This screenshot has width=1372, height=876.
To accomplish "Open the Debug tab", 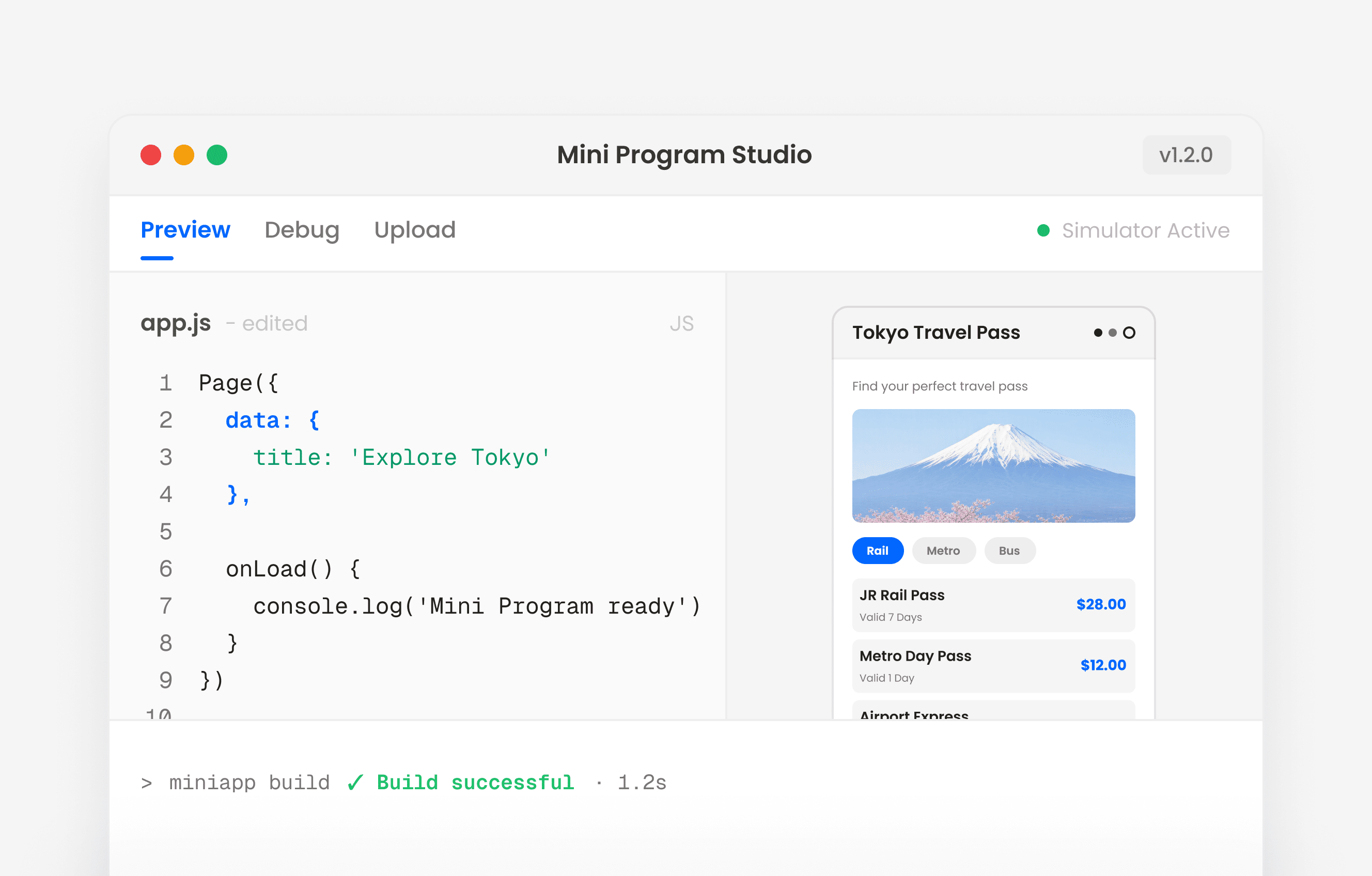I will [302, 230].
